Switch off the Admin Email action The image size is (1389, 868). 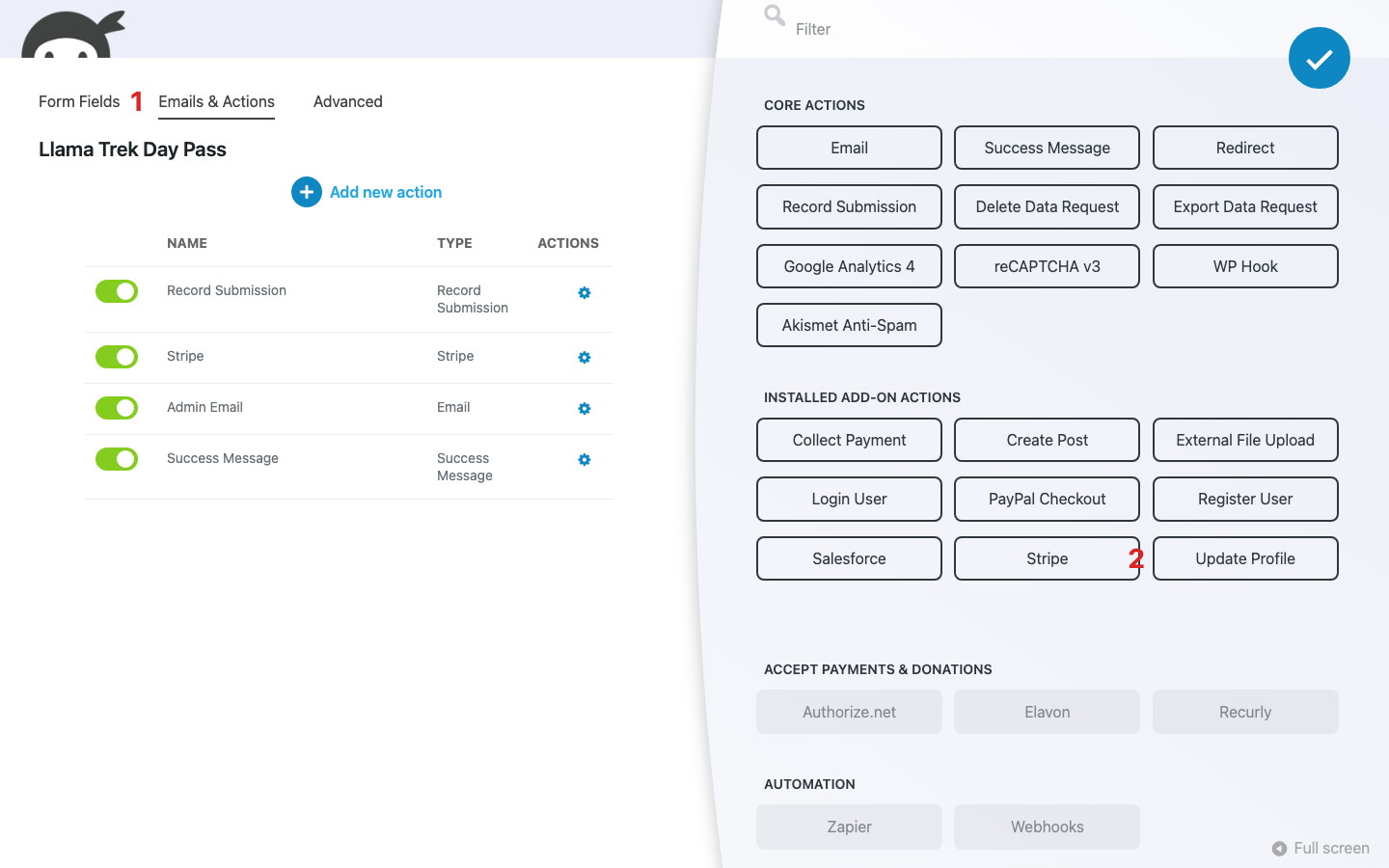pos(117,408)
